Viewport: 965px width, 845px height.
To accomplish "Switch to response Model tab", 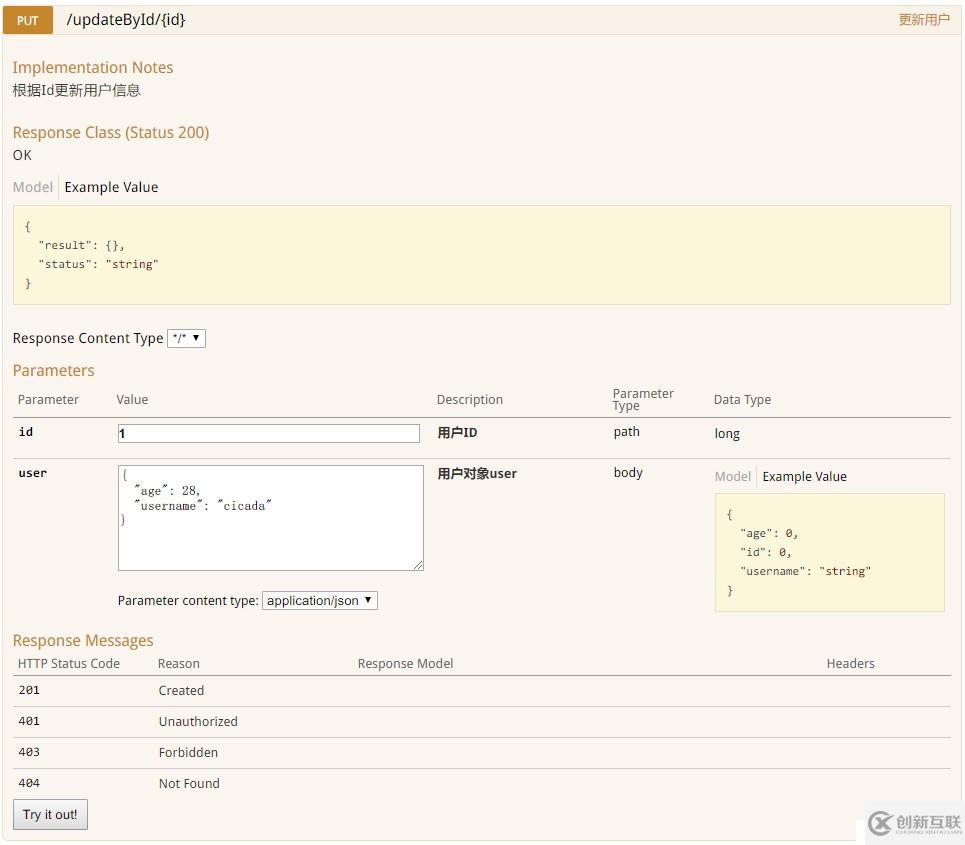I will pyautogui.click(x=33, y=187).
